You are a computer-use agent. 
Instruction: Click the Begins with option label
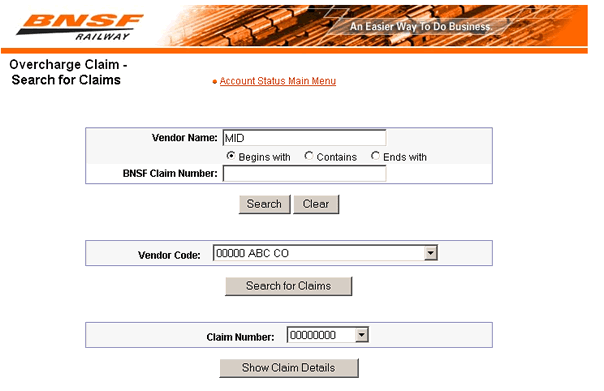click(x=264, y=157)
